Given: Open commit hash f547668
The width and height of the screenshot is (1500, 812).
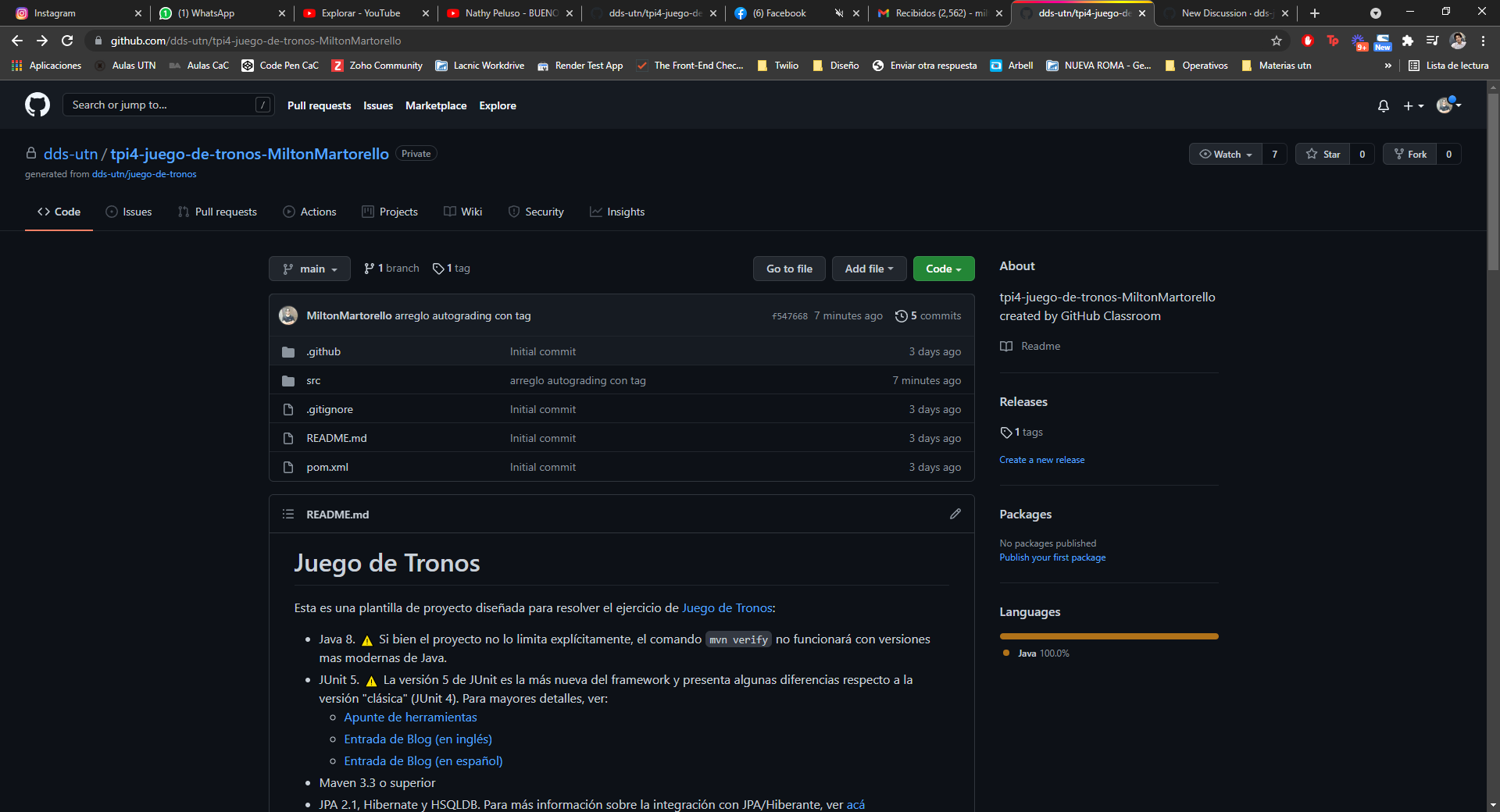Looking at the screenshot, I should pos(790,316).
